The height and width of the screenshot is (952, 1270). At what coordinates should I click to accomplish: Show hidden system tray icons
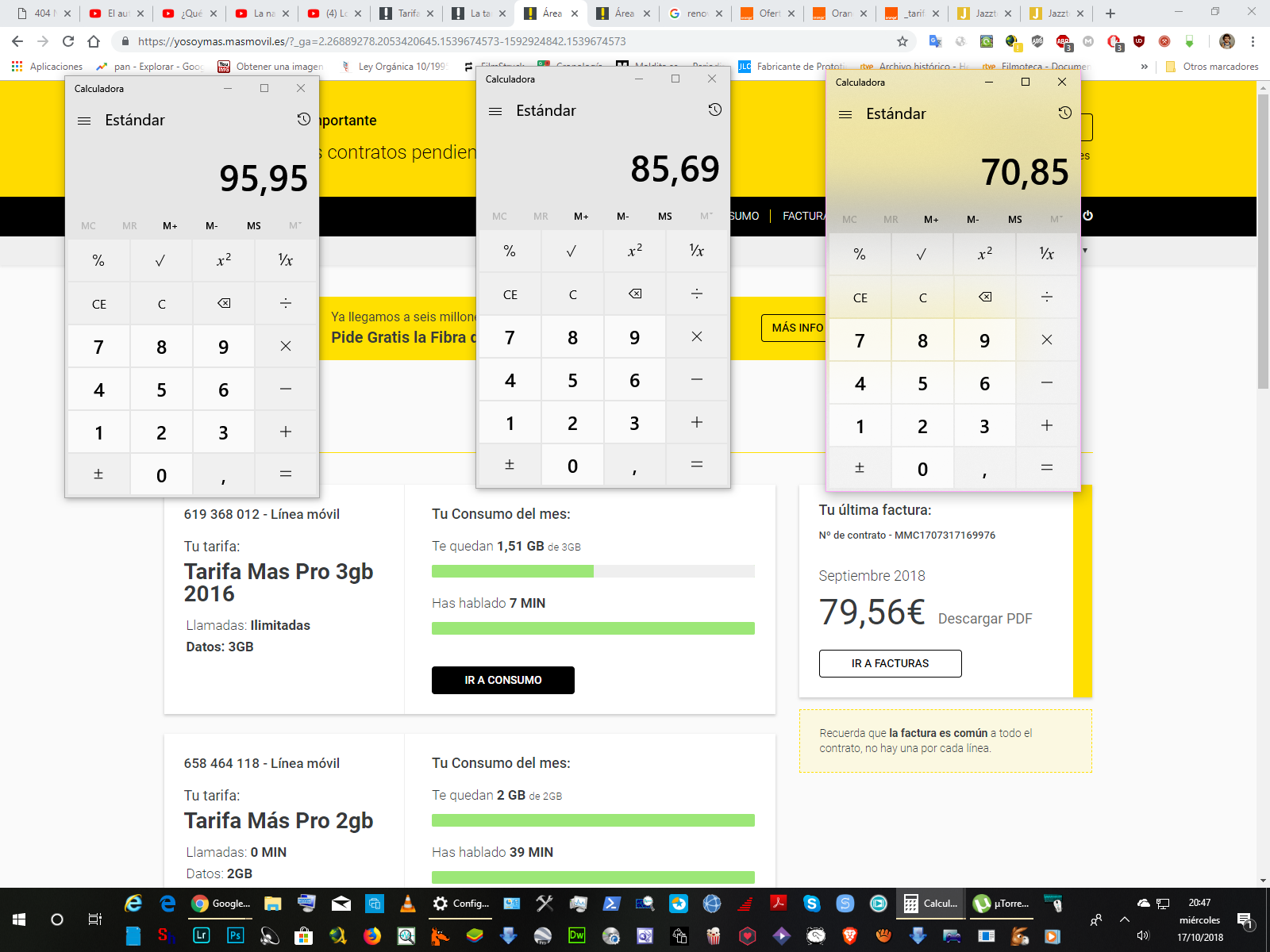point(1125,919)
